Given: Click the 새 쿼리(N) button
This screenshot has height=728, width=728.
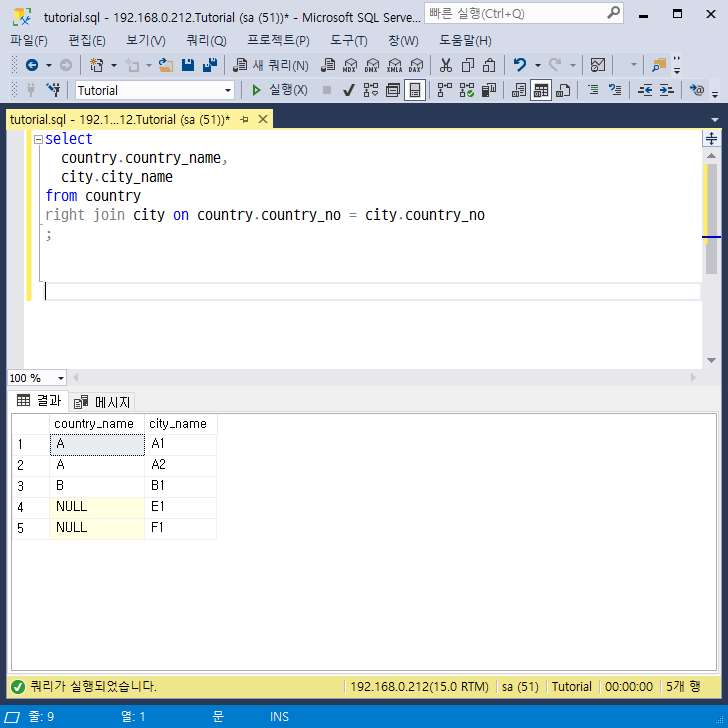Looking at the screenshot, I should [271, 65].
